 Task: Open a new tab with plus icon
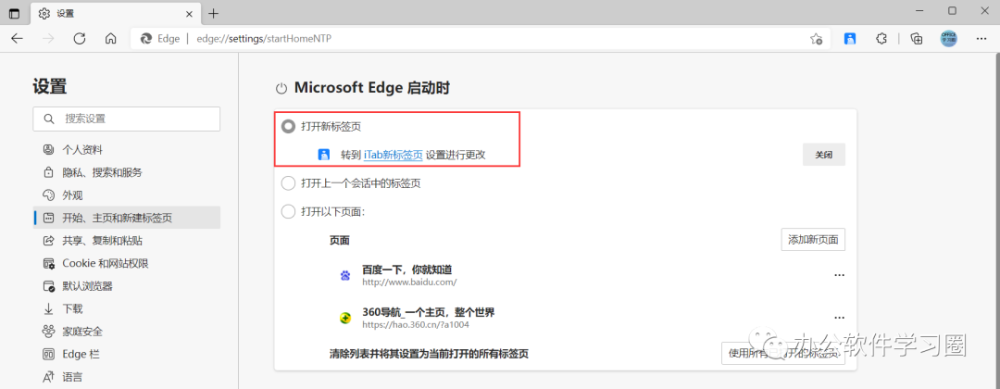pyautogui.click(x=214, y=13)
